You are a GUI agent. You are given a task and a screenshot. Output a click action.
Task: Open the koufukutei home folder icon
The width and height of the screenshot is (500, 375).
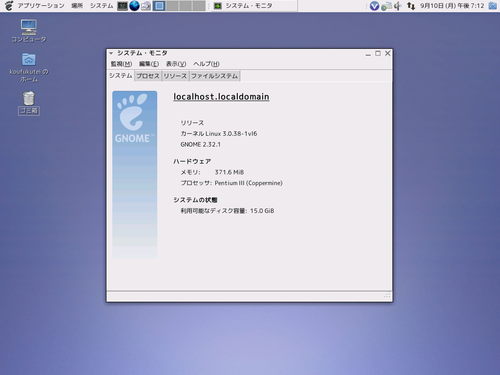pos(29,68)
